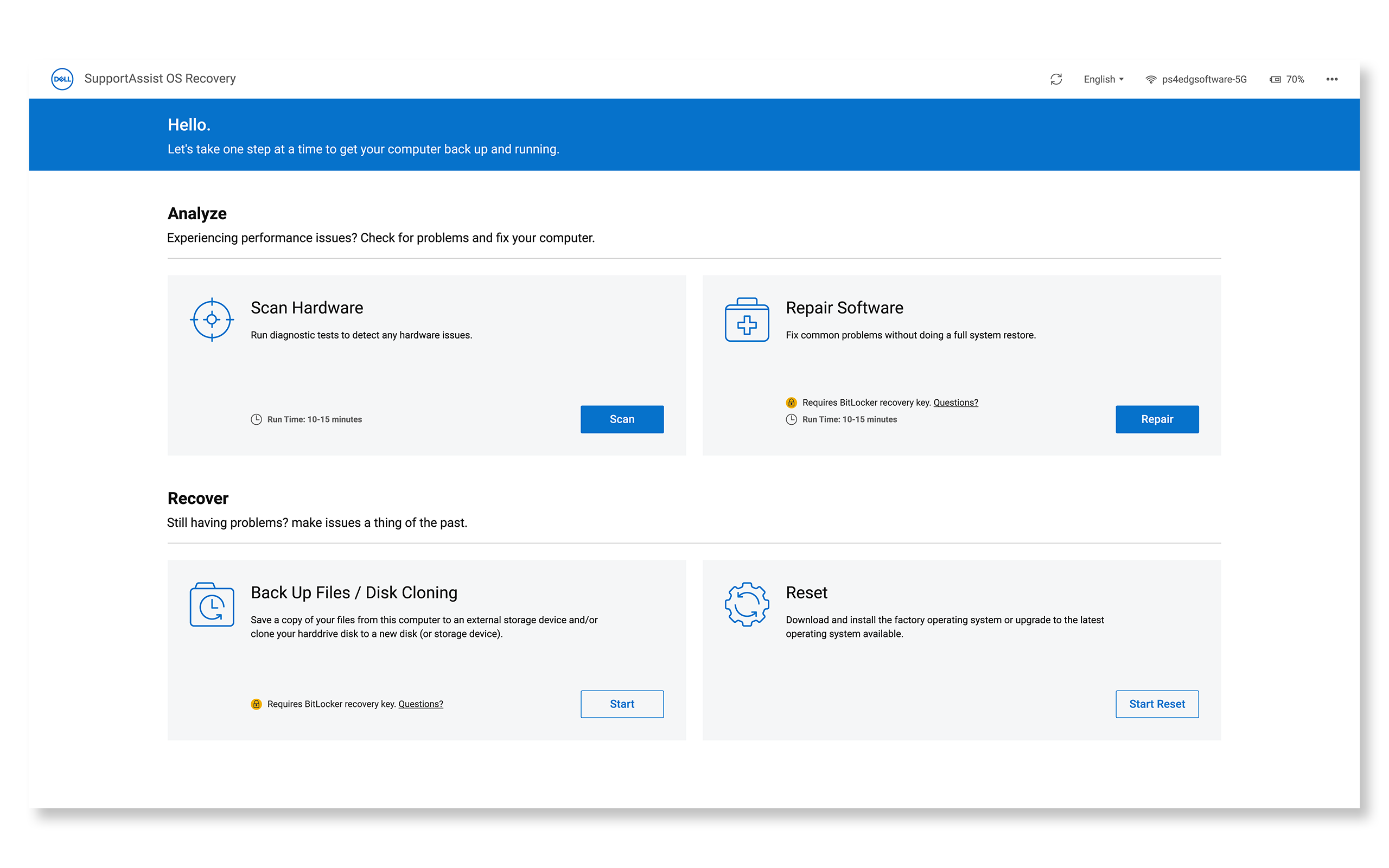The height and width of the screenshot is (868, 1389).
Task: Click the Repair Software heading
Action: point(844,308)
